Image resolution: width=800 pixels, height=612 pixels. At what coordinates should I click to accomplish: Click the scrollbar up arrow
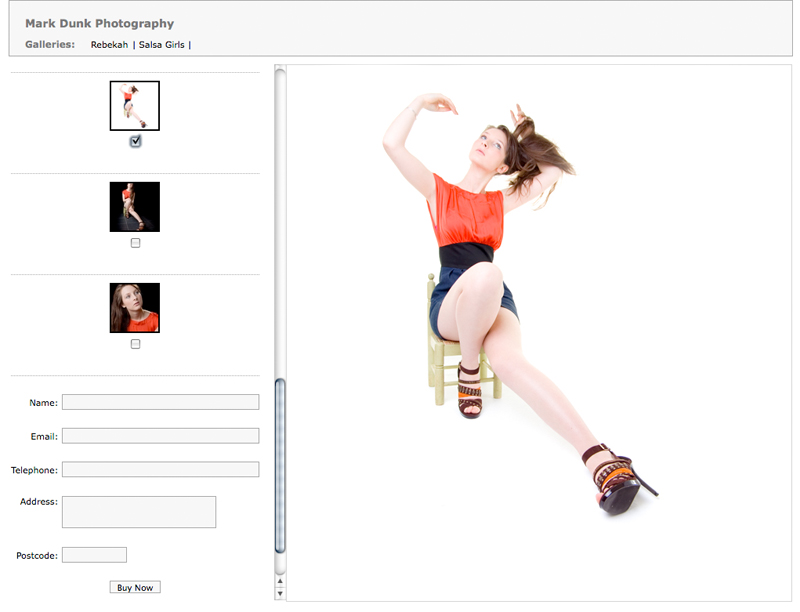click(280, 581)
